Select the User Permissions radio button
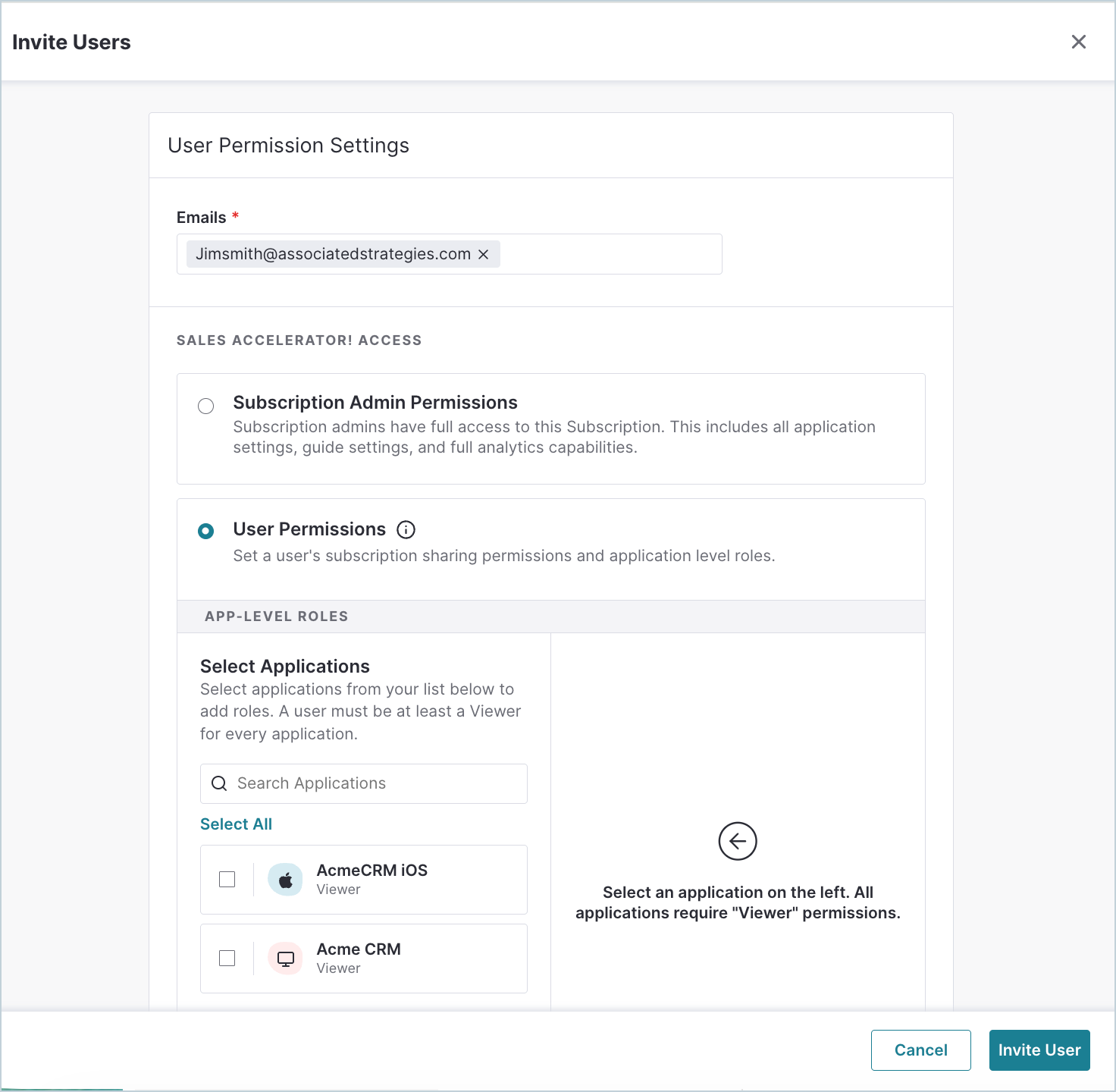Viewport: 1116px width, 1092px height. (205, 531)
